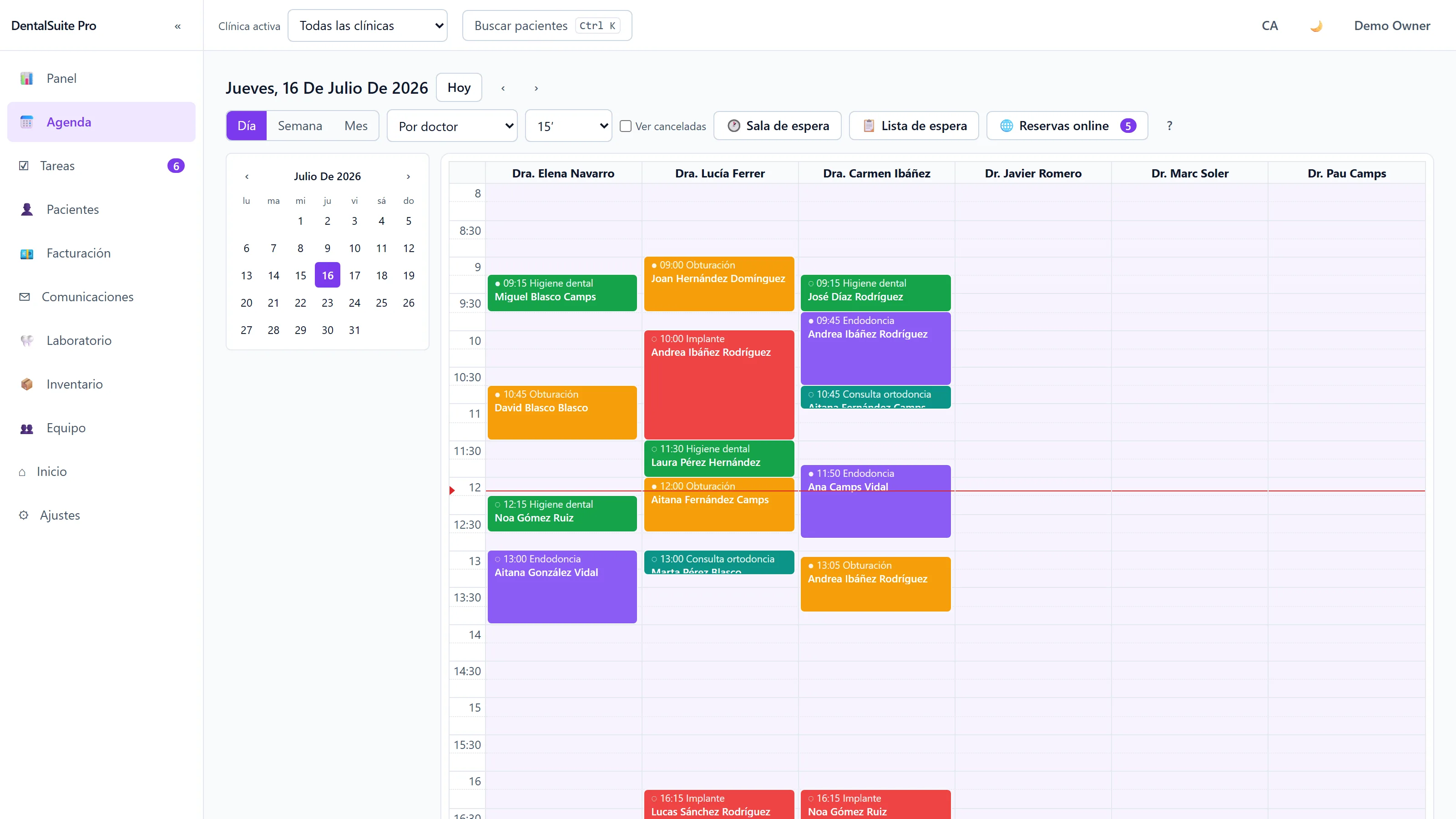Image resolution: width=1456 pixels, height=819 pixels.
Task: Open the Por doctor grouping dropdown
Action: (452, 126)
